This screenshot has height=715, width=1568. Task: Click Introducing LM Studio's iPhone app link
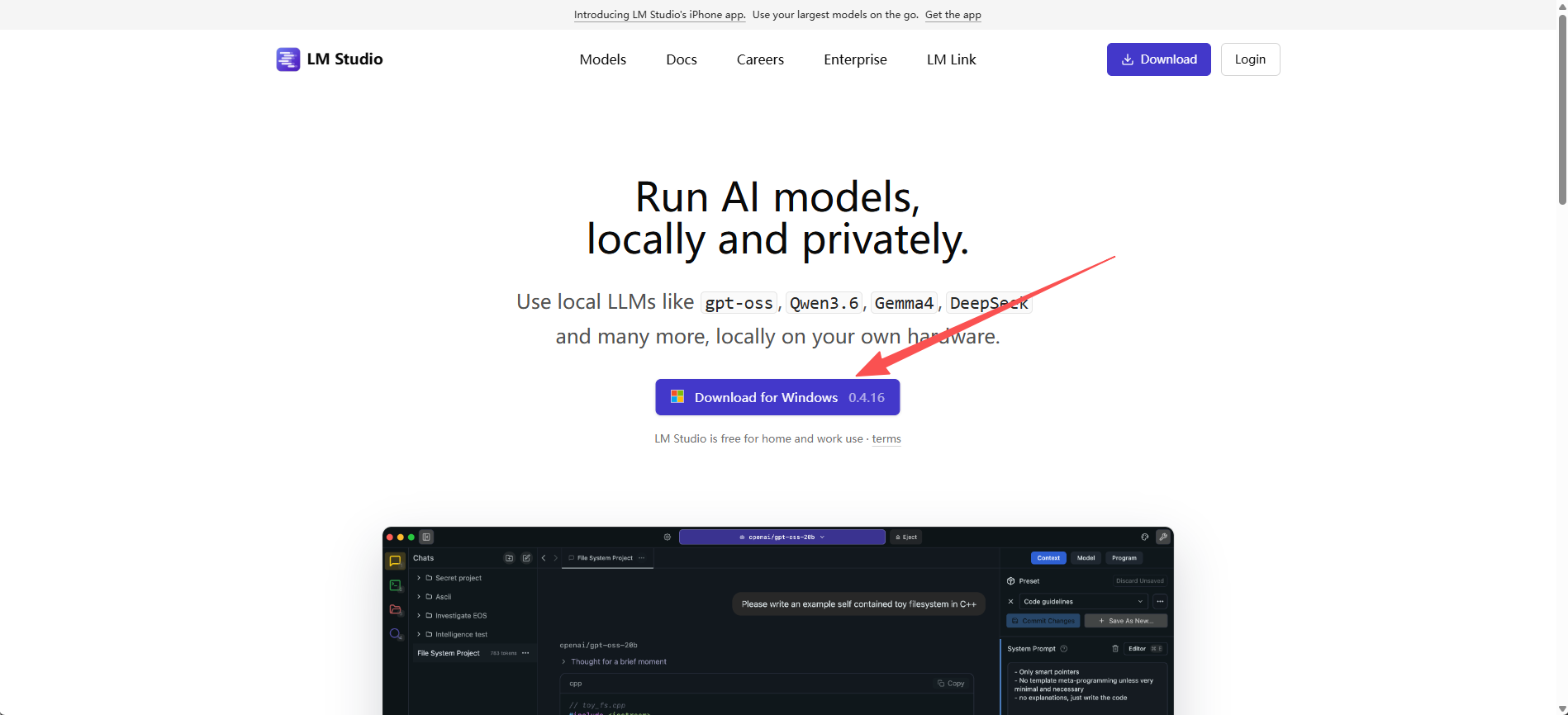[659, 15]
